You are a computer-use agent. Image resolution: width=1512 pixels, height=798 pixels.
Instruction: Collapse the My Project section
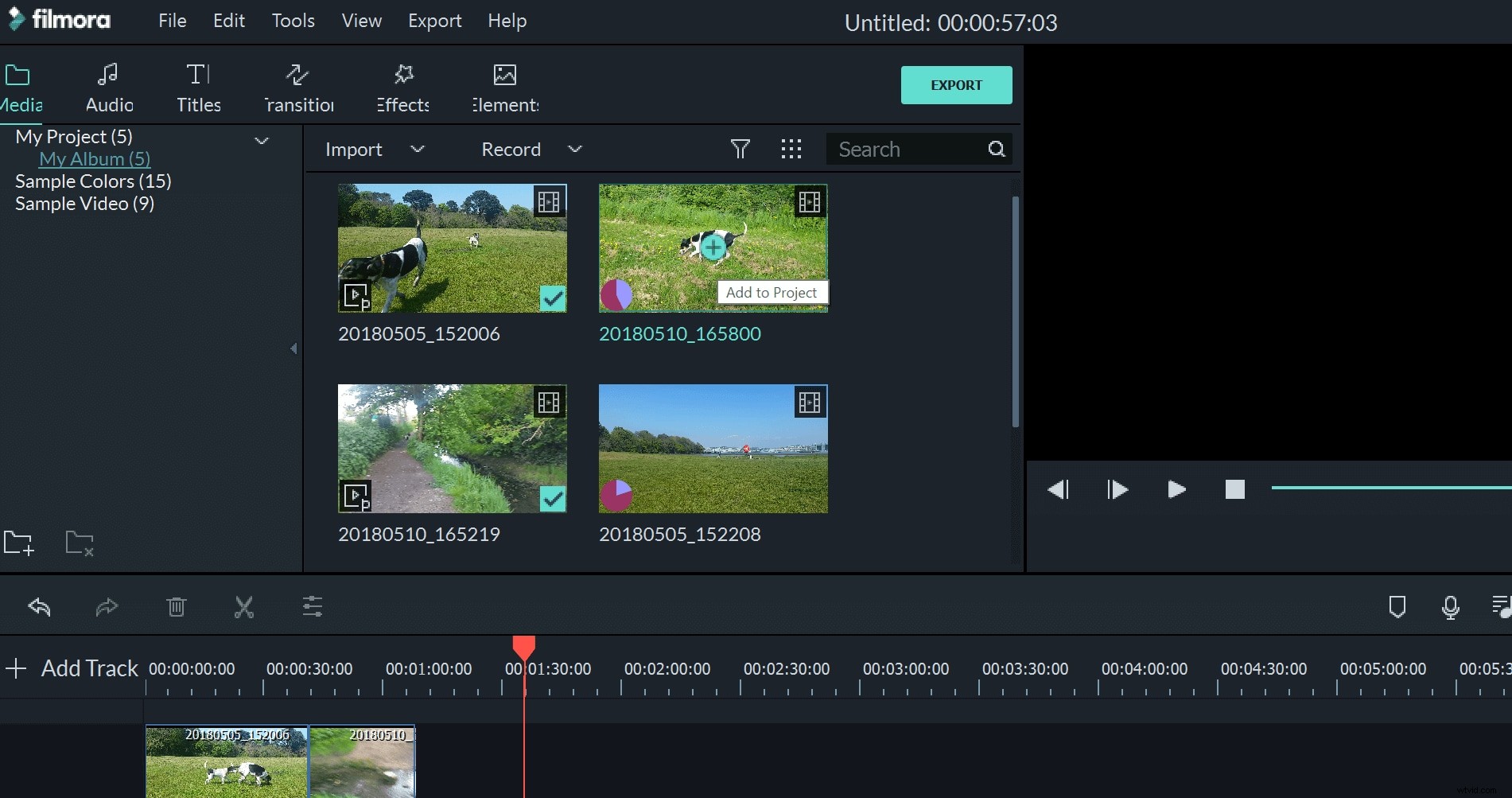pos(262,140)
